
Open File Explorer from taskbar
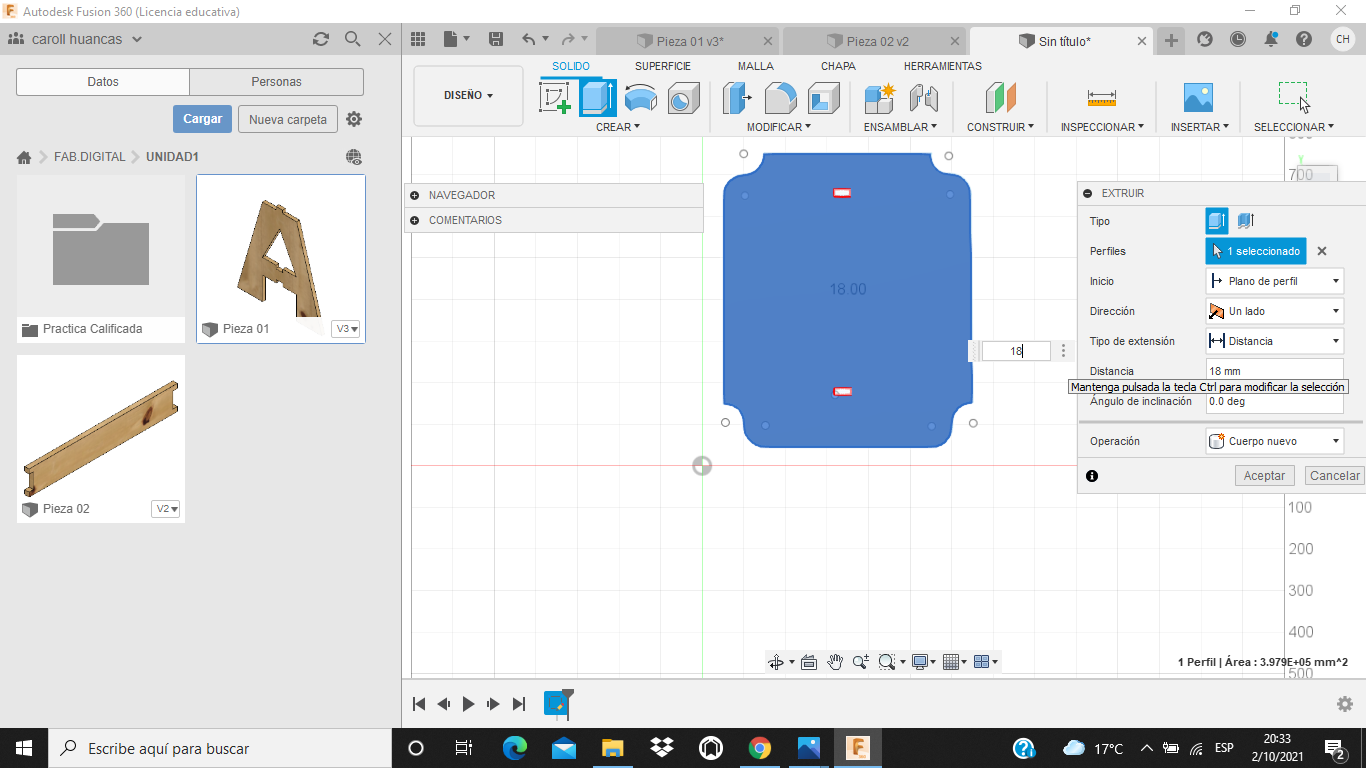613,748
